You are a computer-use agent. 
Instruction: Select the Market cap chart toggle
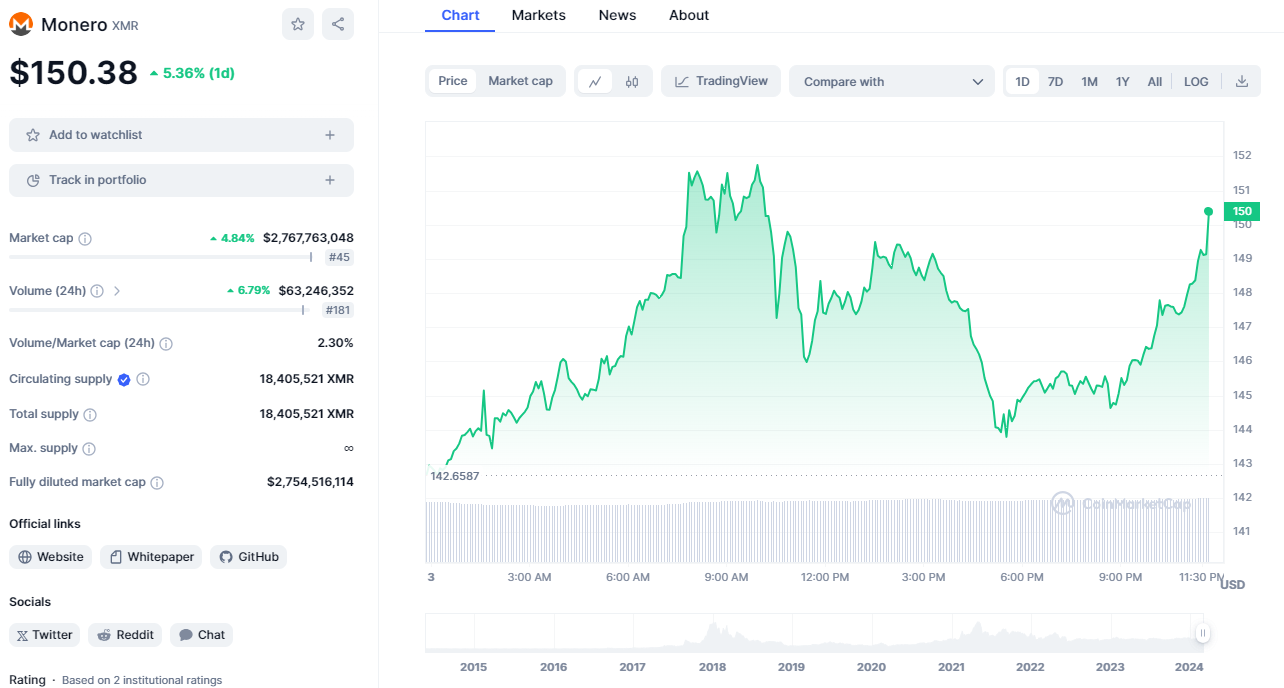520,81
